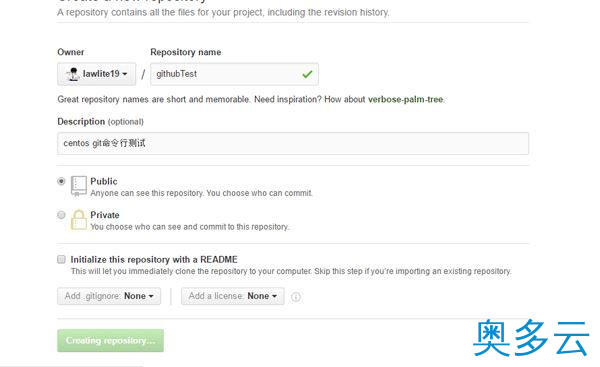Focus the githubTest repository name field

click(234, 74)
